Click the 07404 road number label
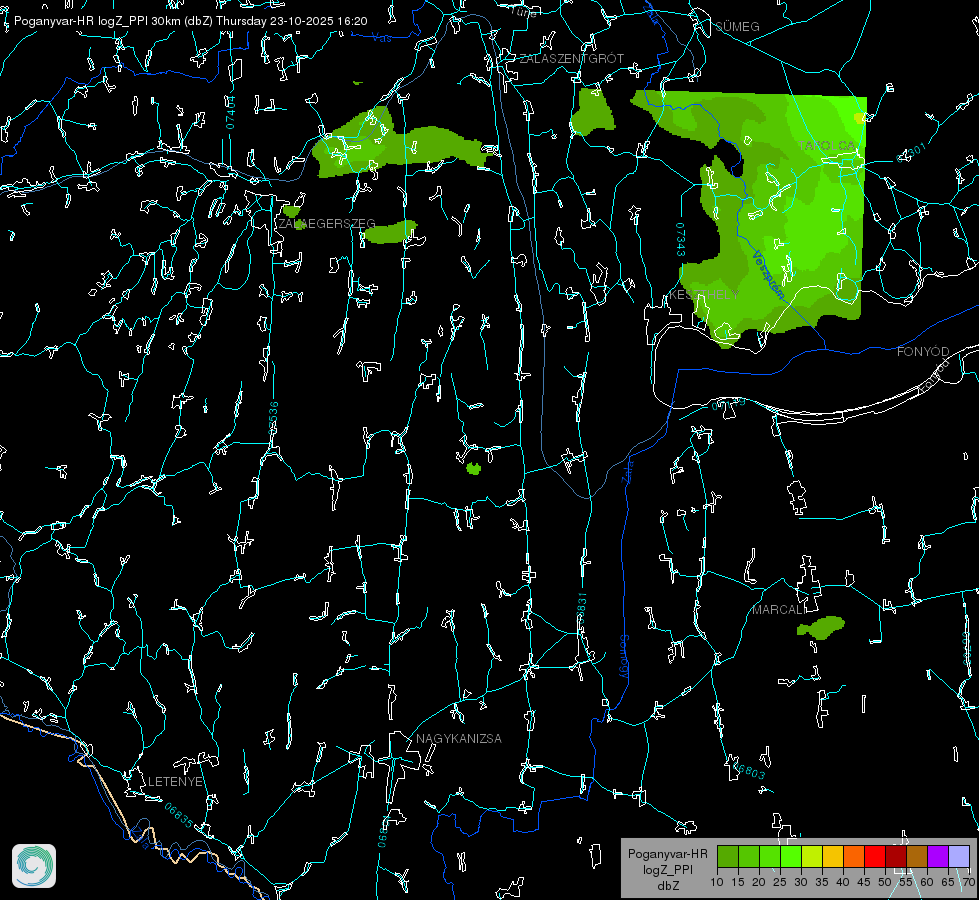This screenshot has height=900, width=979. click(230, 112)
